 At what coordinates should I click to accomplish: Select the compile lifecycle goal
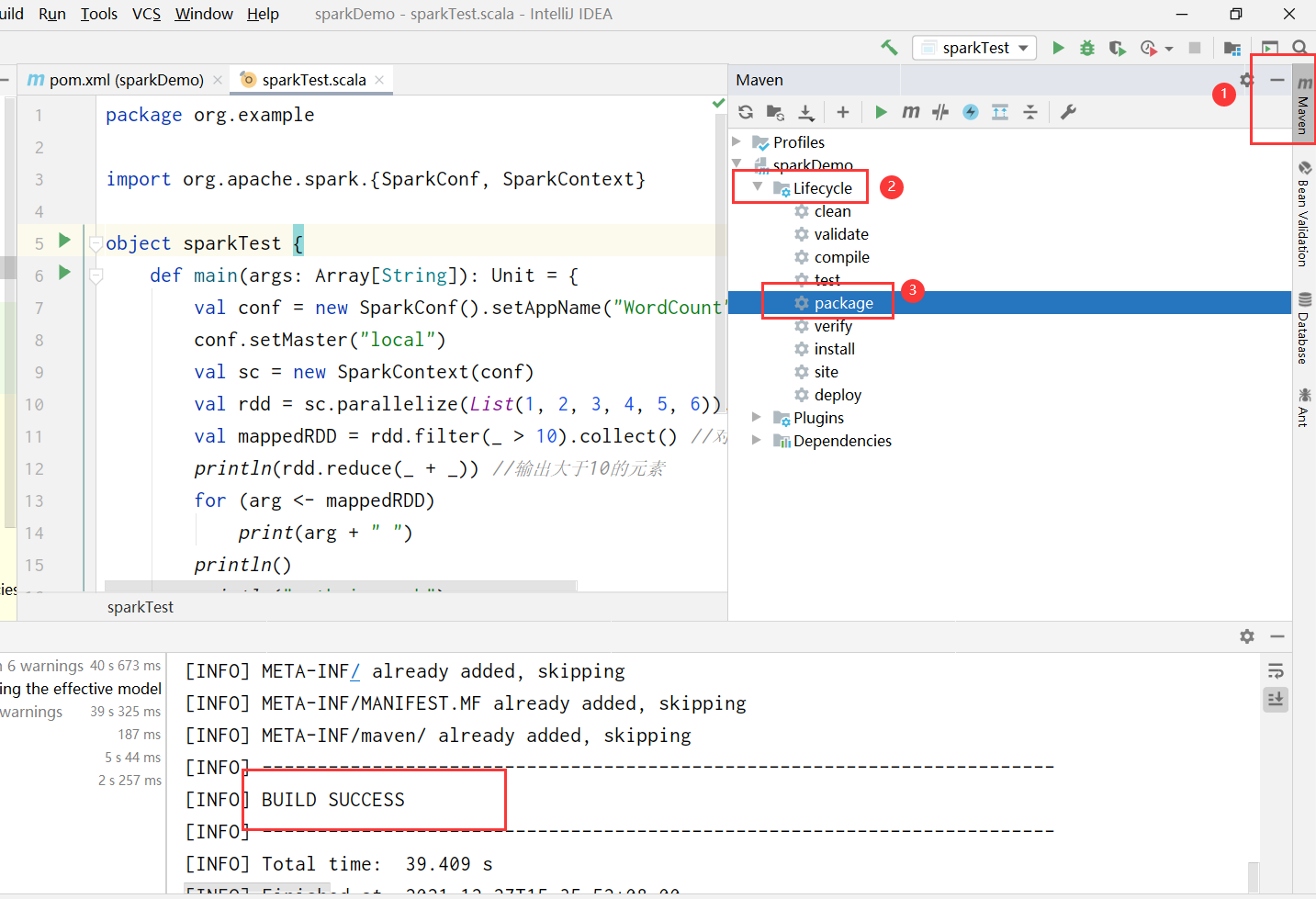tap(841, 257)
